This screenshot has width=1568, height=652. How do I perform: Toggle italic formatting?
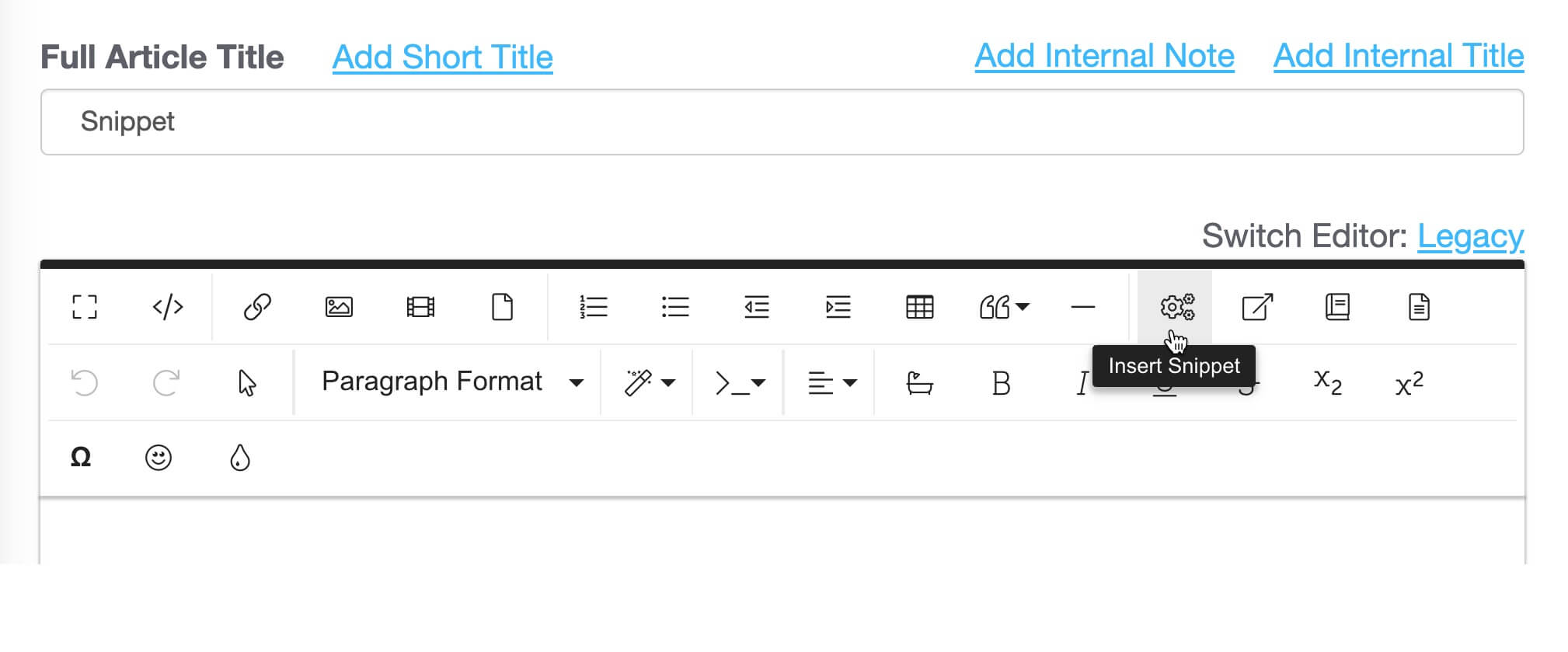pos(1082,383)
